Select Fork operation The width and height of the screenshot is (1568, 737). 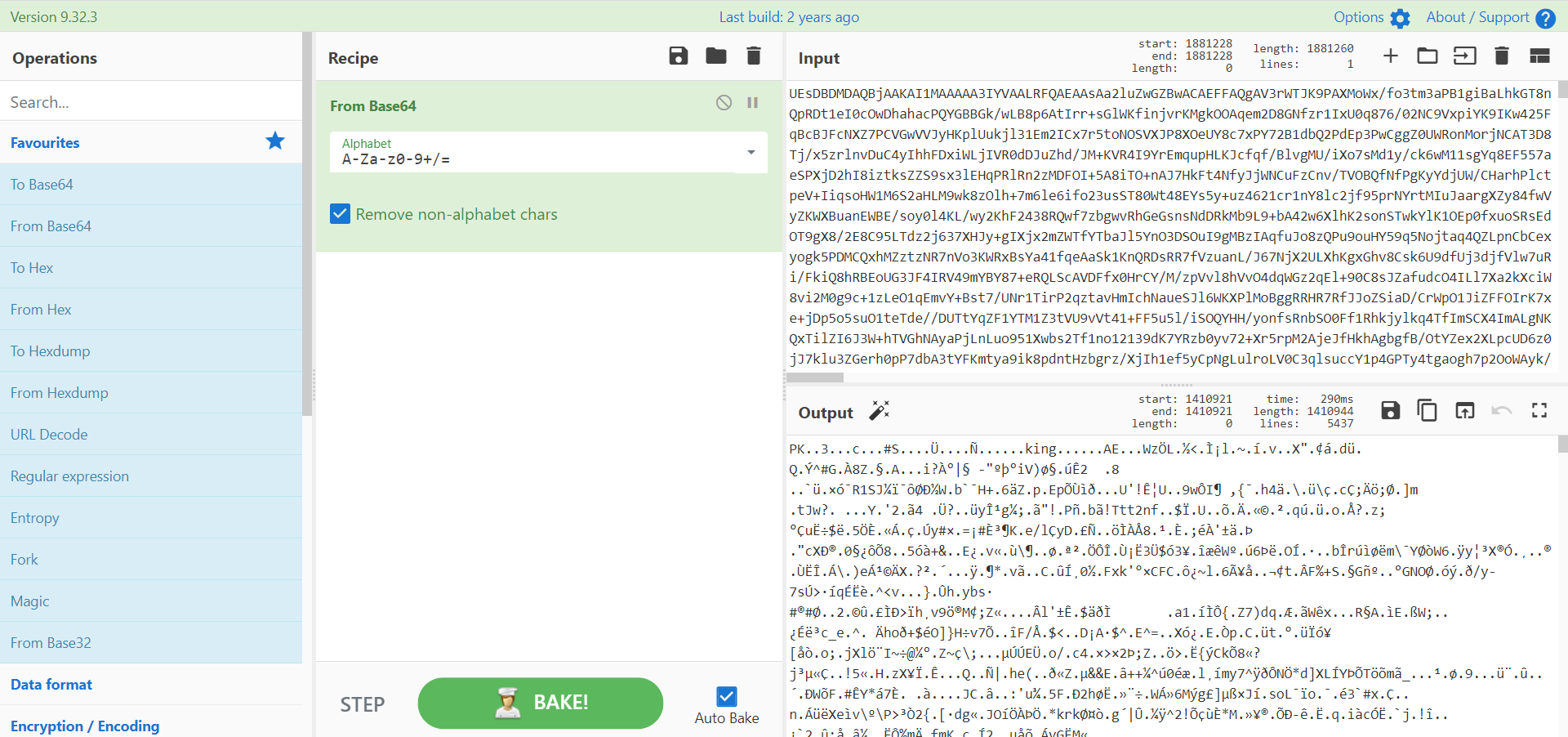151,560
